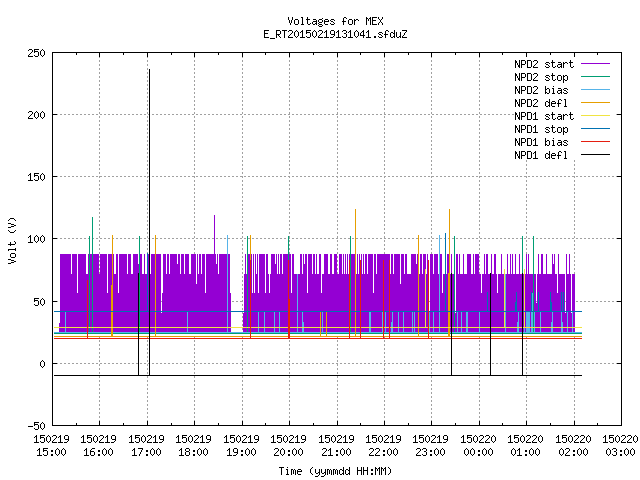The image size is (640, 480).
Task: Click the orange NPD2 defl legend line
Action: (595, 103)
